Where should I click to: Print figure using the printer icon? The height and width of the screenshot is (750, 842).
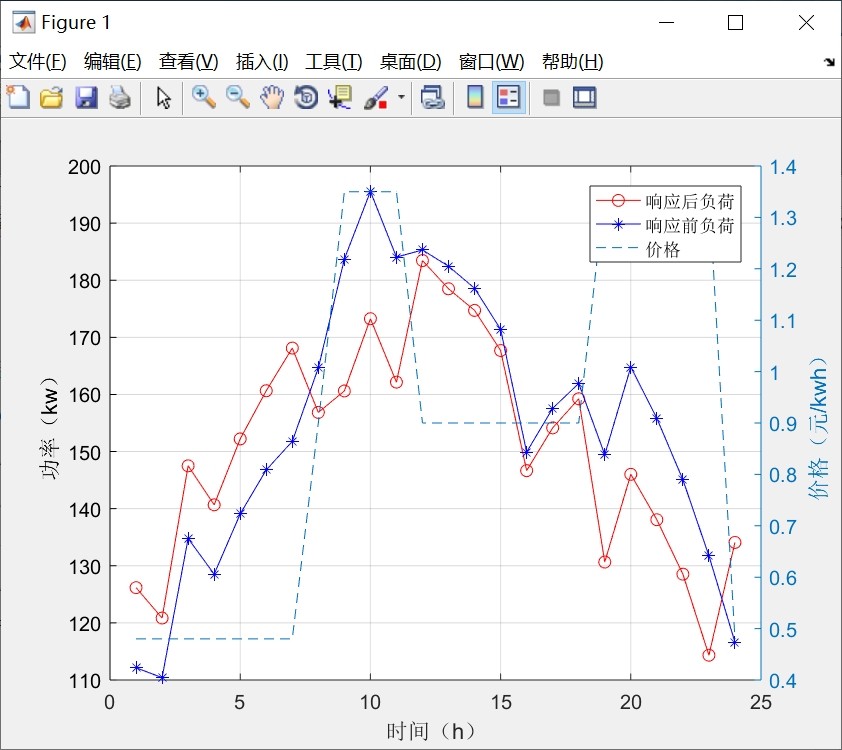point(120,98)
